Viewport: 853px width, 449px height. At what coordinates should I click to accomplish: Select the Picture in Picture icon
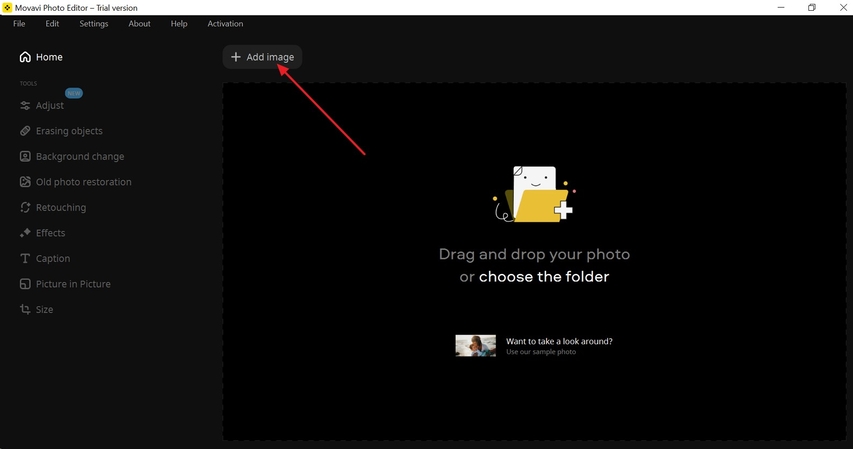(25, 284)
